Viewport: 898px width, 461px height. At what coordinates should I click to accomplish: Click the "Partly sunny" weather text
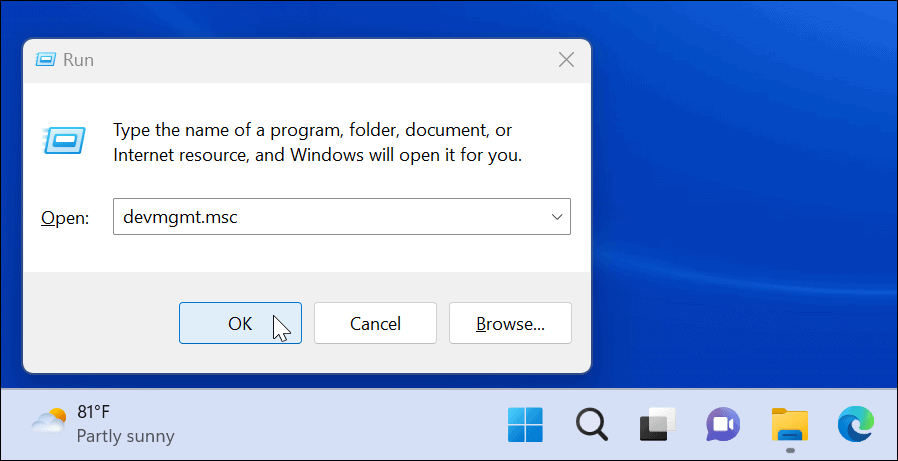125,436
